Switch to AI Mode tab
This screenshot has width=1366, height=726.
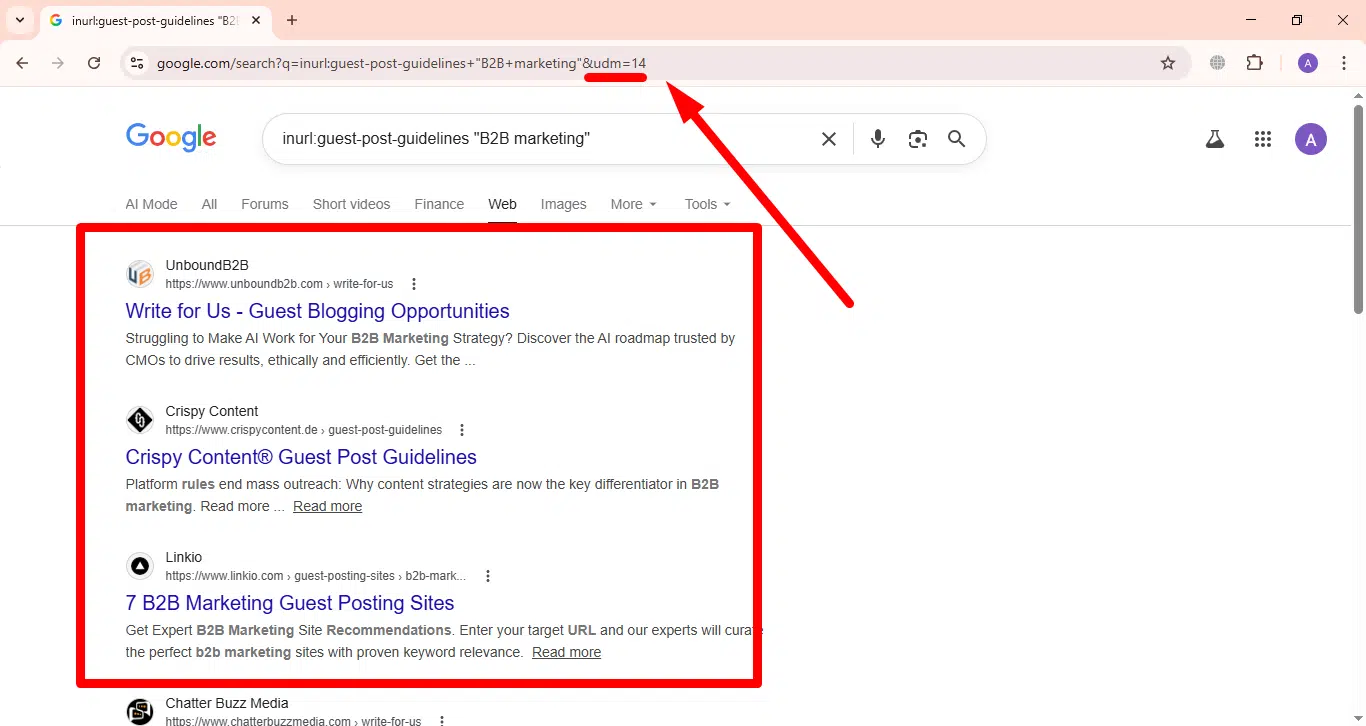tap(151, 204)
